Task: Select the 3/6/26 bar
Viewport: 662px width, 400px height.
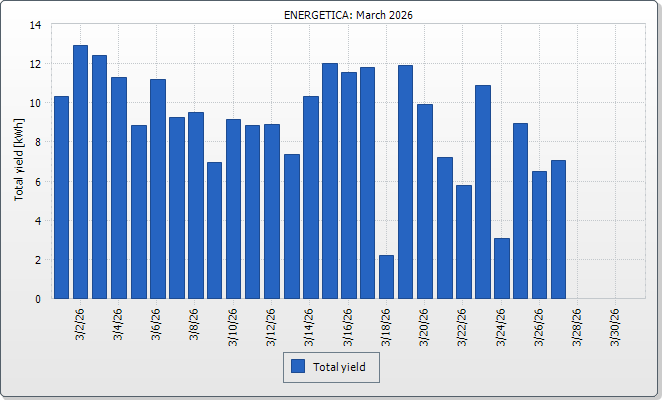Action: click(x=157, y=188)
